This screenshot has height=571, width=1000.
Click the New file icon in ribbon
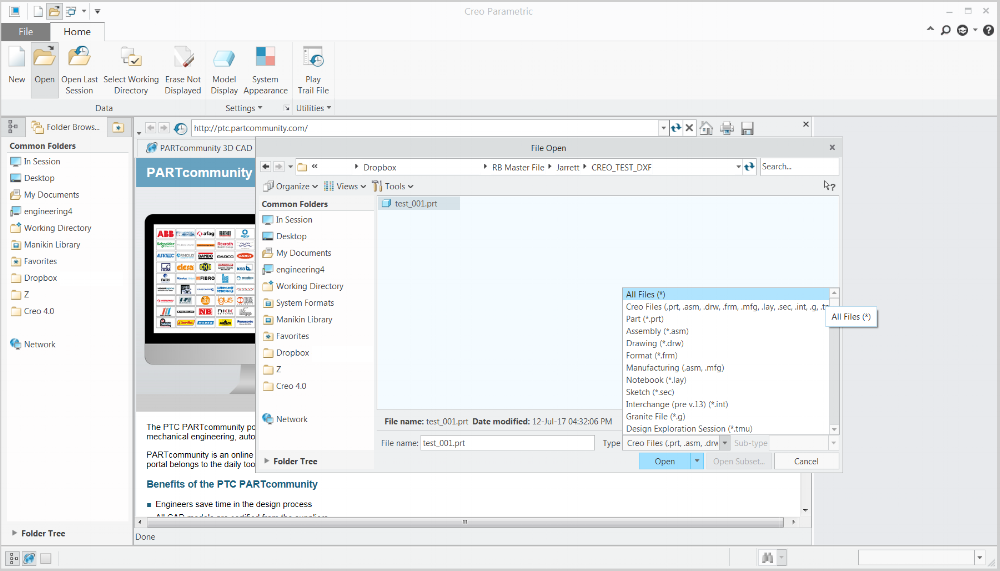tap(17, 57)
